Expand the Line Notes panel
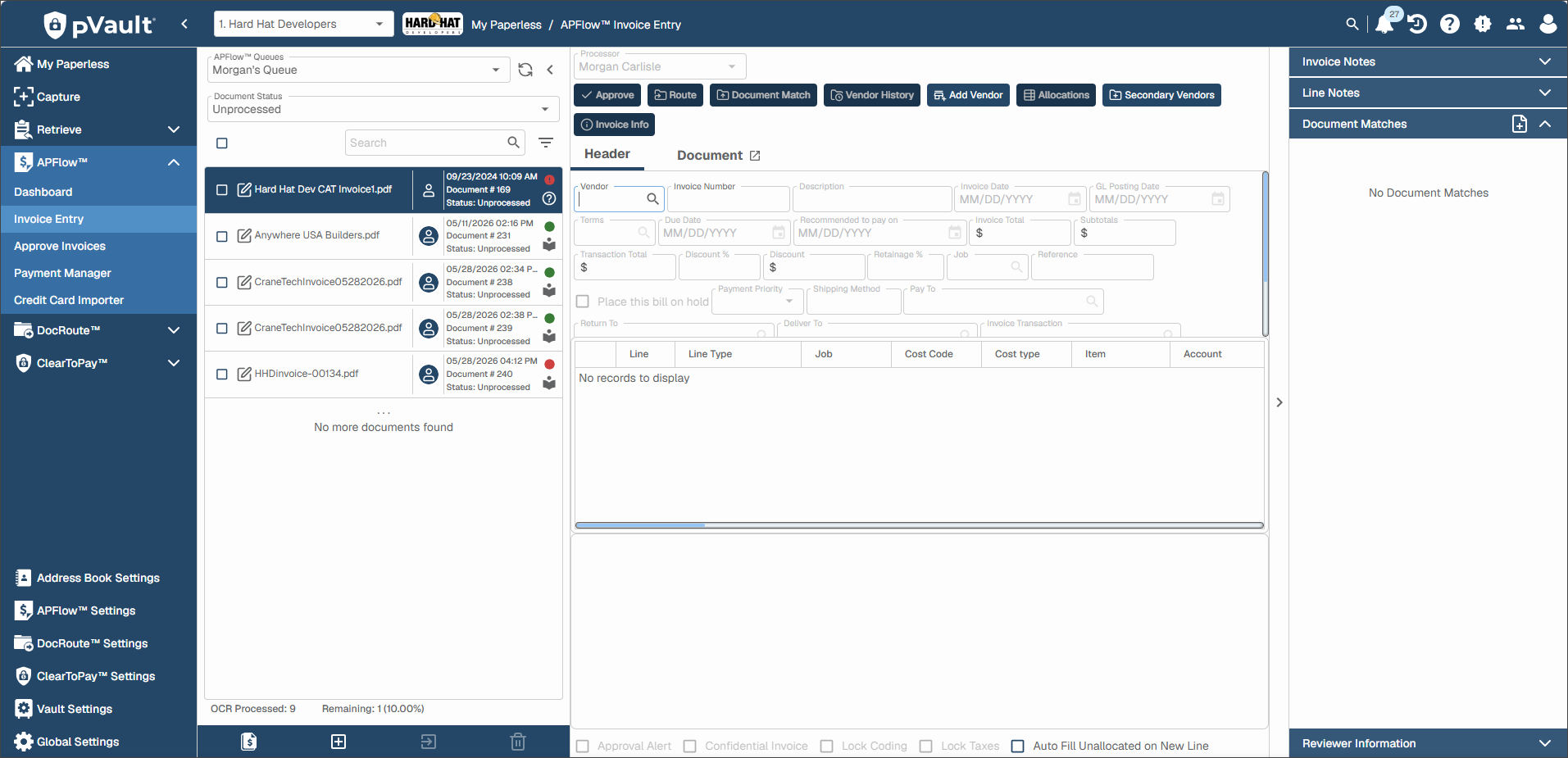Image resolution: width=1568 pixels, height=758 pixels. pos(1428,93)
